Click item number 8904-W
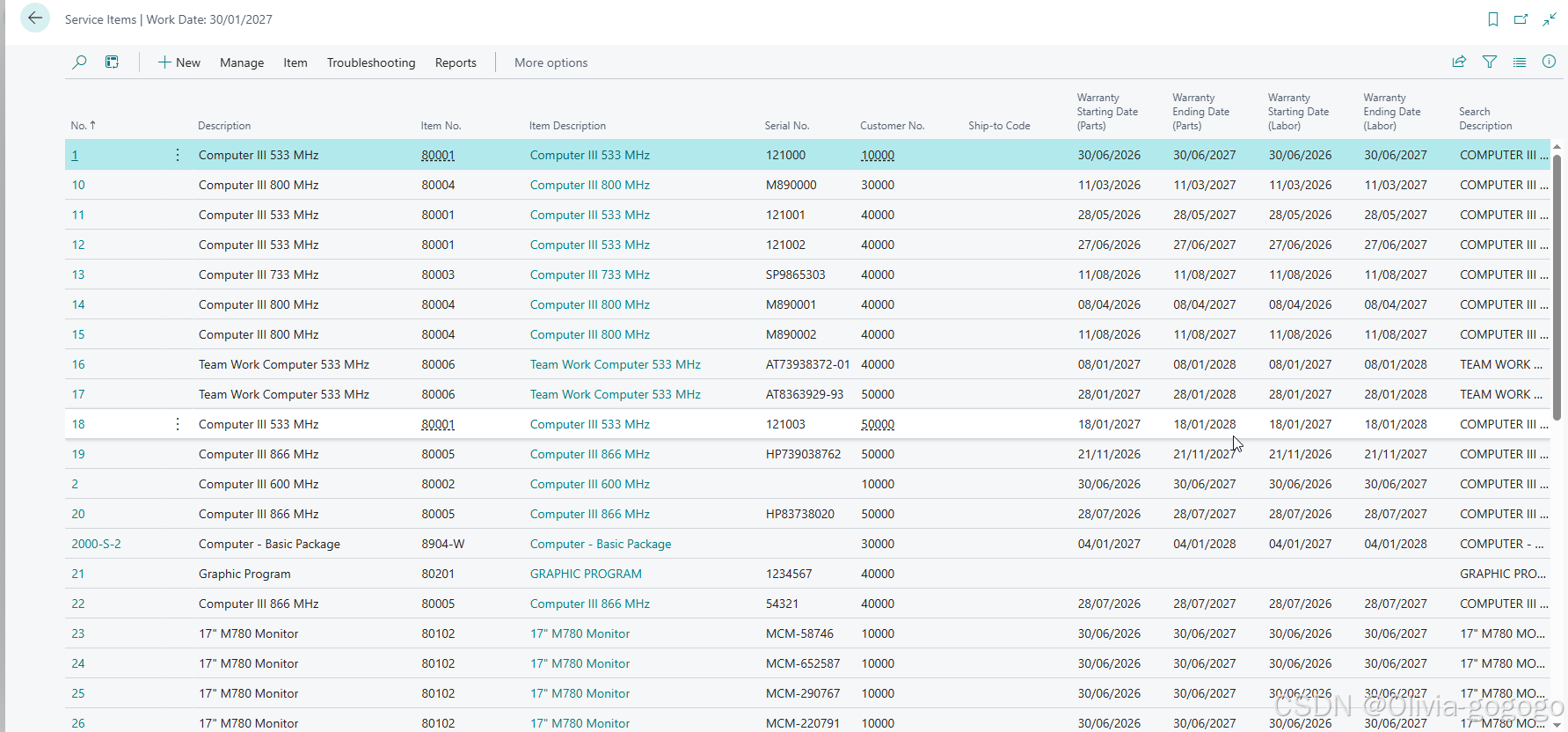The image size is (1568, 732). coord(443,544)
